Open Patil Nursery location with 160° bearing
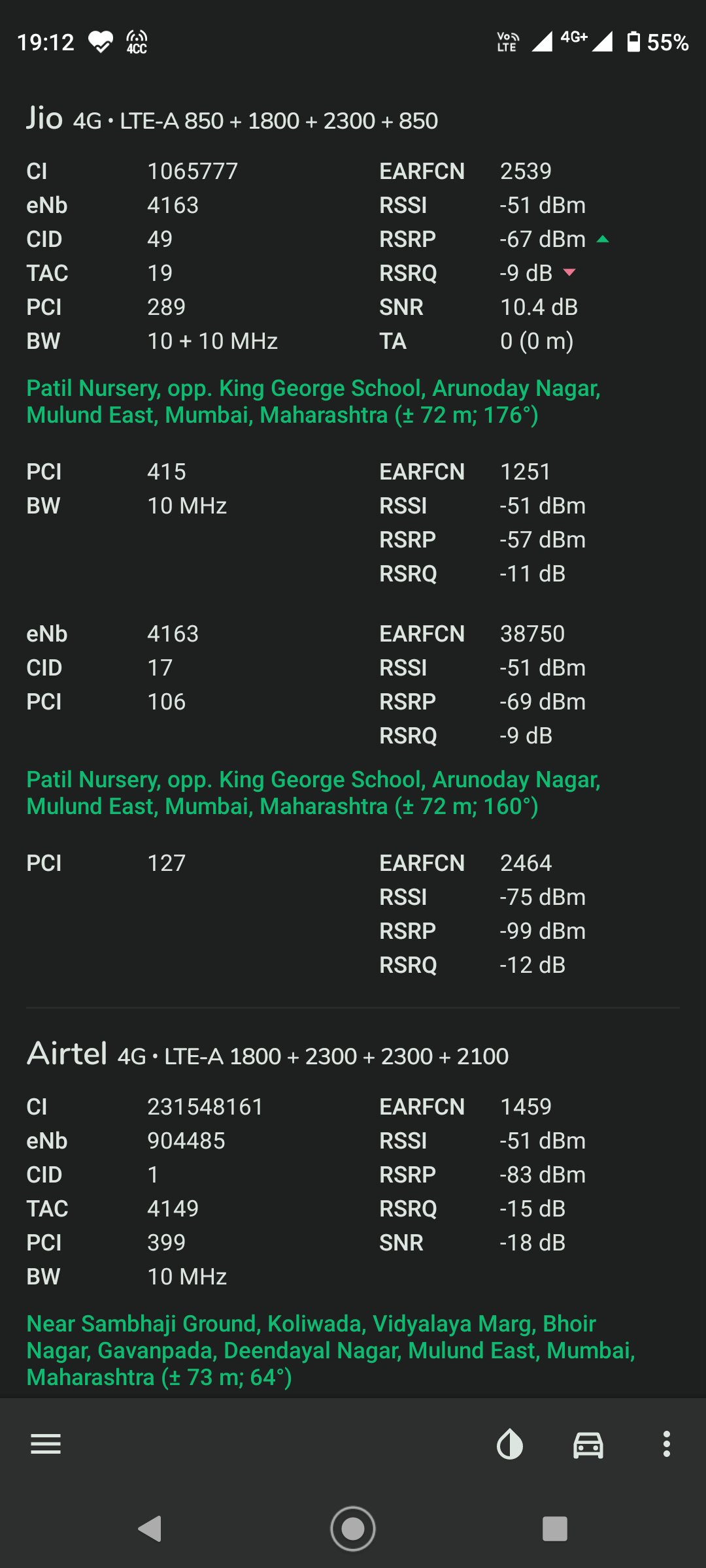 click(313, 792)
